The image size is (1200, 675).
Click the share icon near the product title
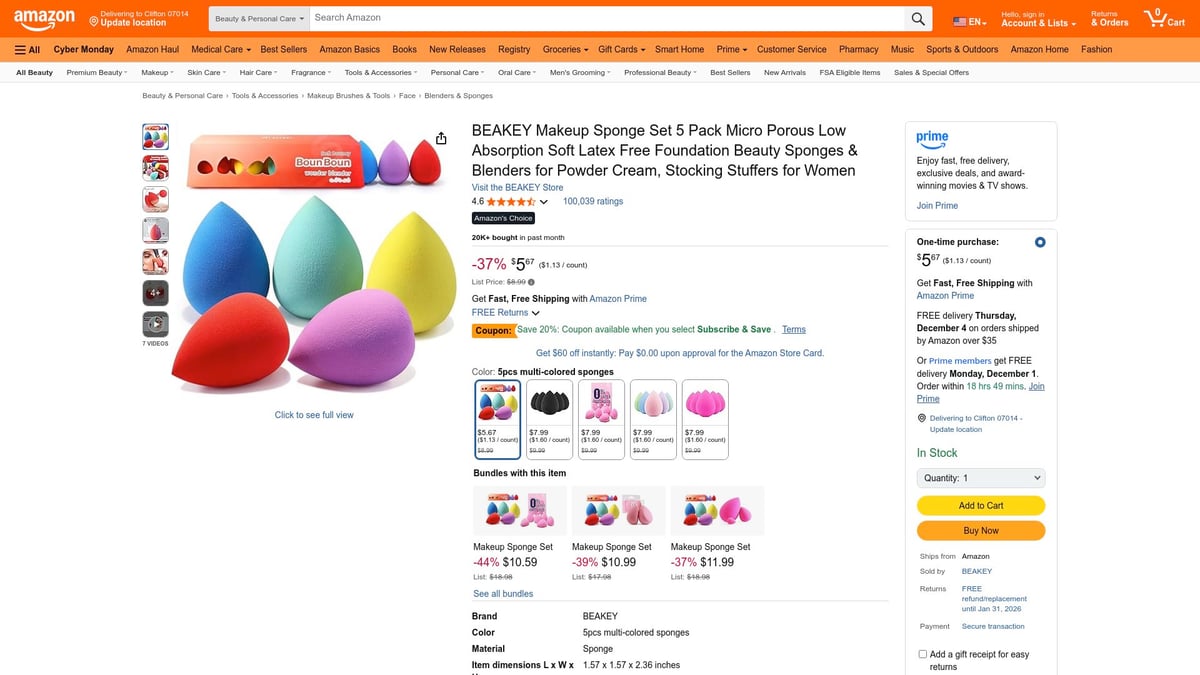441,138
